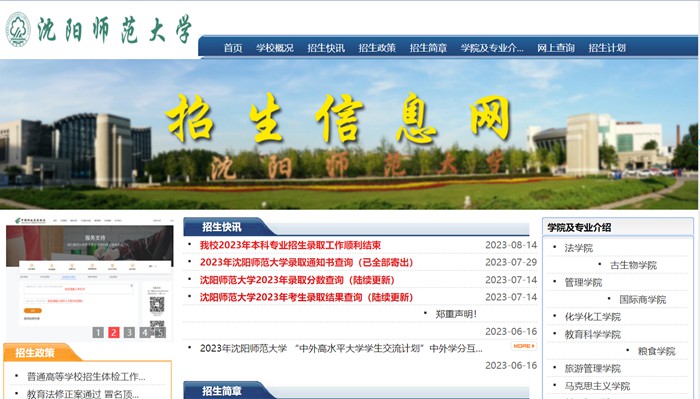Open 普通高等学校招生体检工作... policy link
Screen dimensions: 700x399
[x=86, y=377]
